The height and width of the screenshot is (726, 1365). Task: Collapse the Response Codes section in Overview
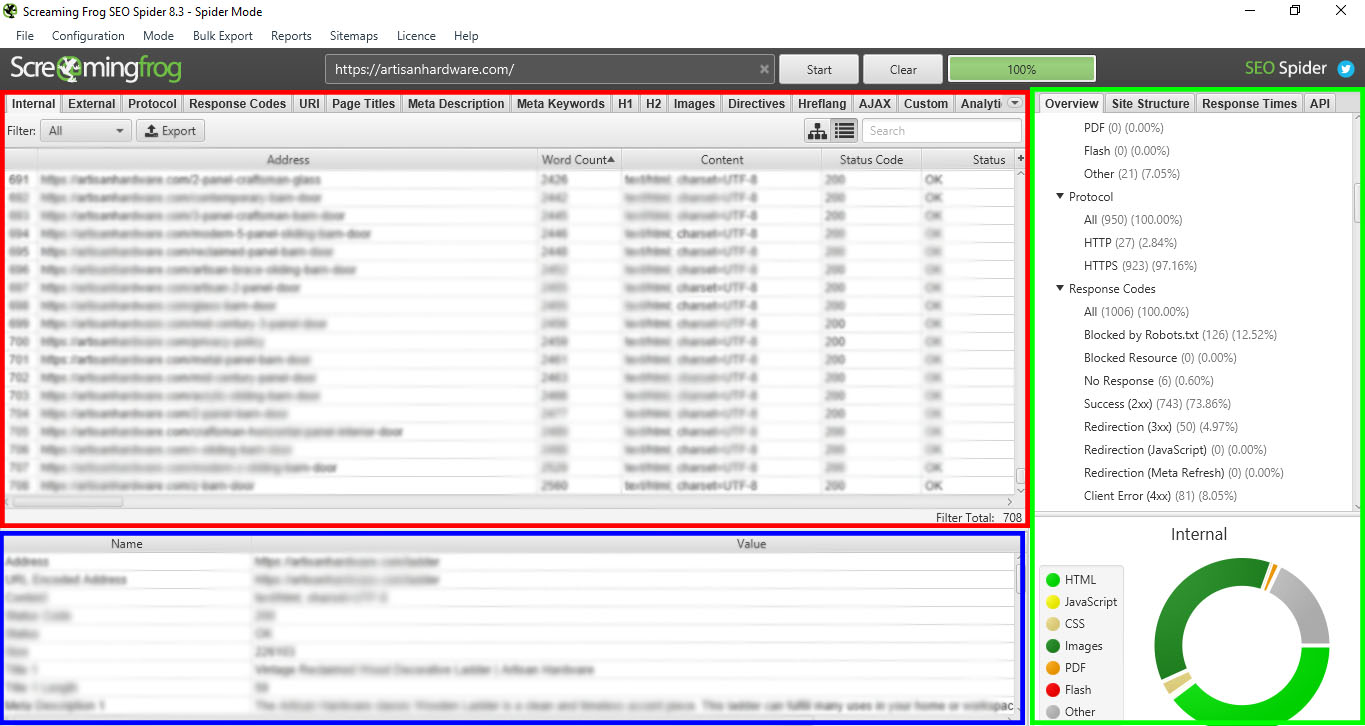1060,289
